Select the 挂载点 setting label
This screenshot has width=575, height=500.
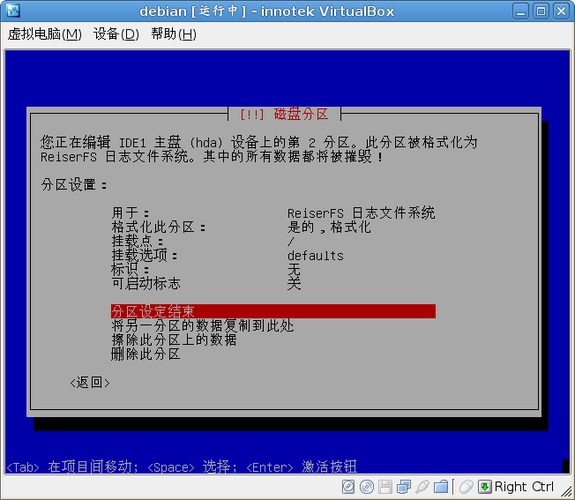point(138,241)
